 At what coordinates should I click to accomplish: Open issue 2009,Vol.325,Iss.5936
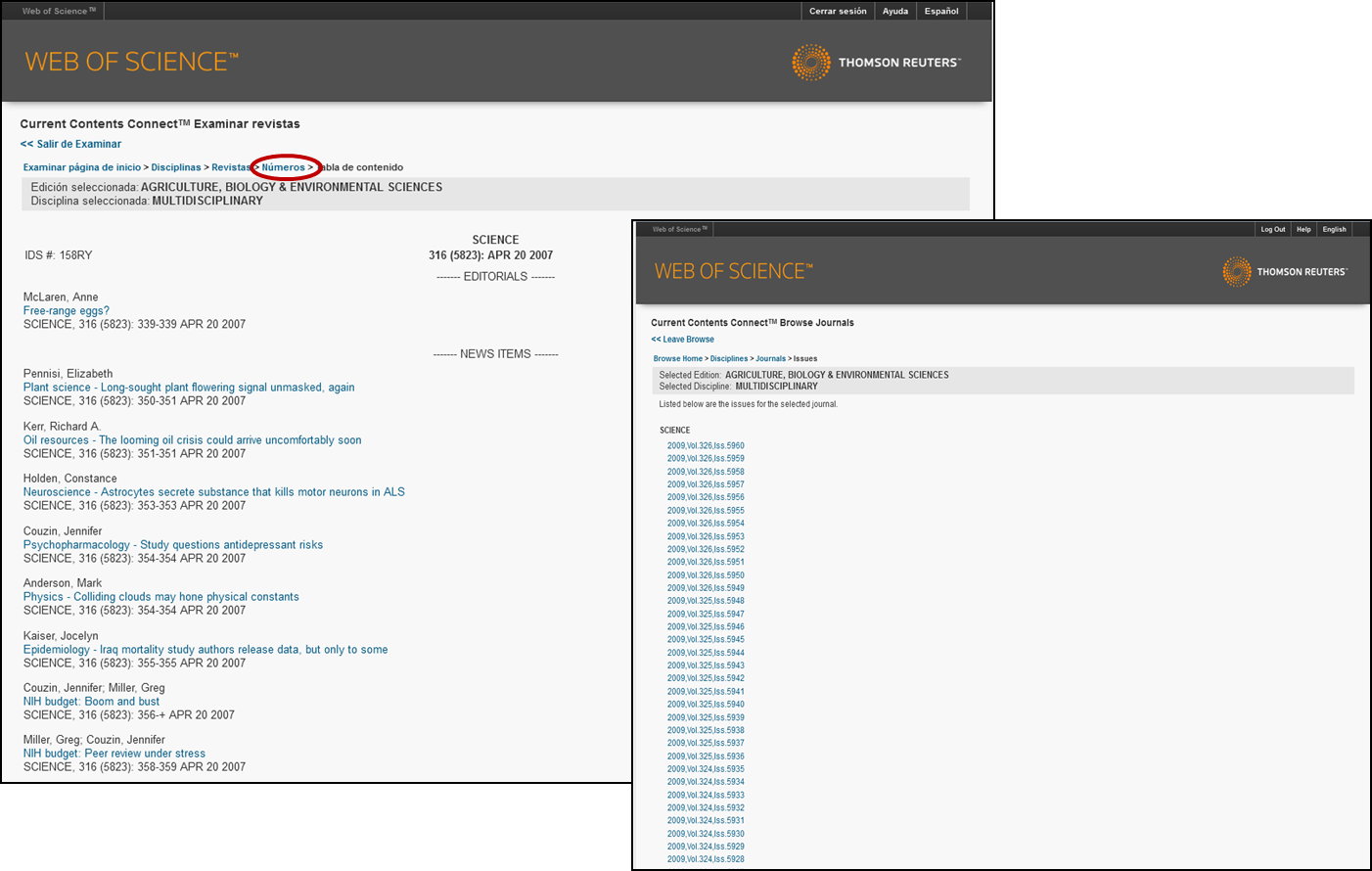(x=706, y=756)
